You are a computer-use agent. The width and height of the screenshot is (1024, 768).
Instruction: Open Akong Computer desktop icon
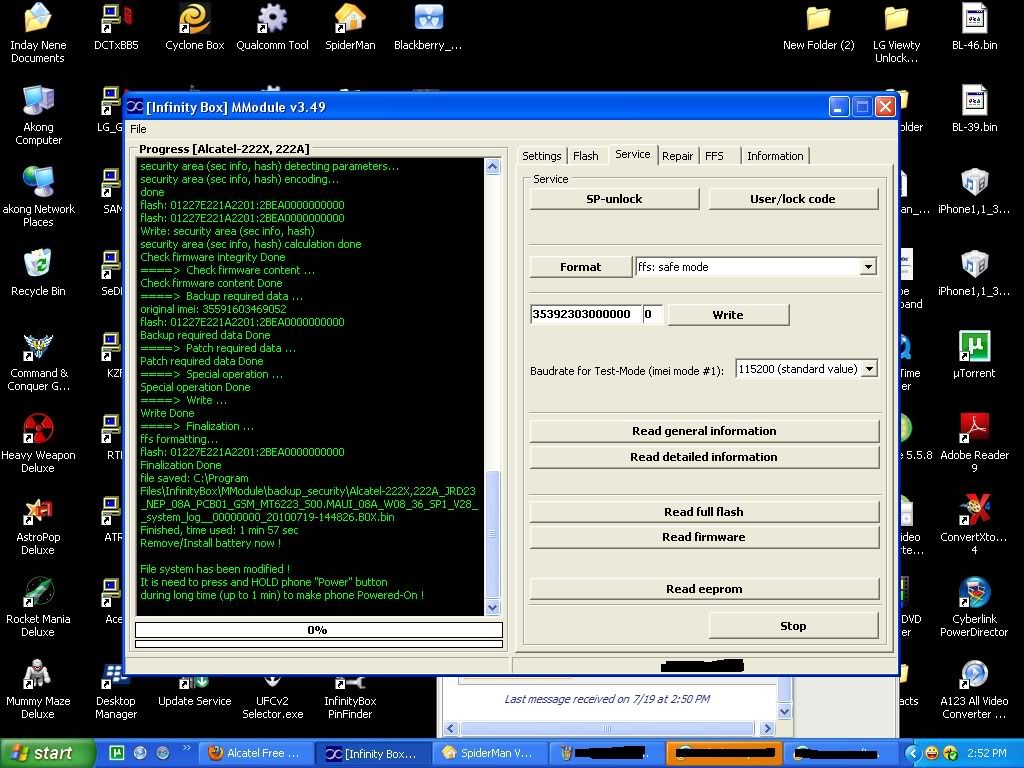point(38,115)
